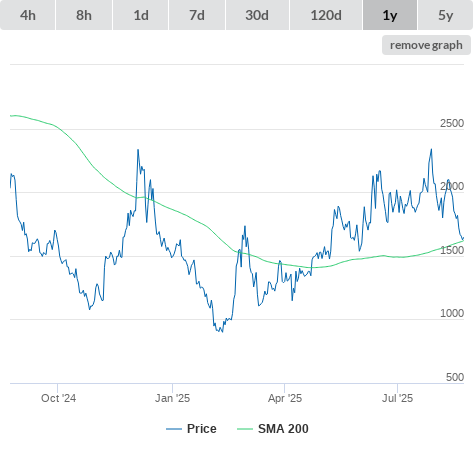
Task: Click the Oct '24 axis tick label
Action: pyautogui.click(x=58, y=398)
